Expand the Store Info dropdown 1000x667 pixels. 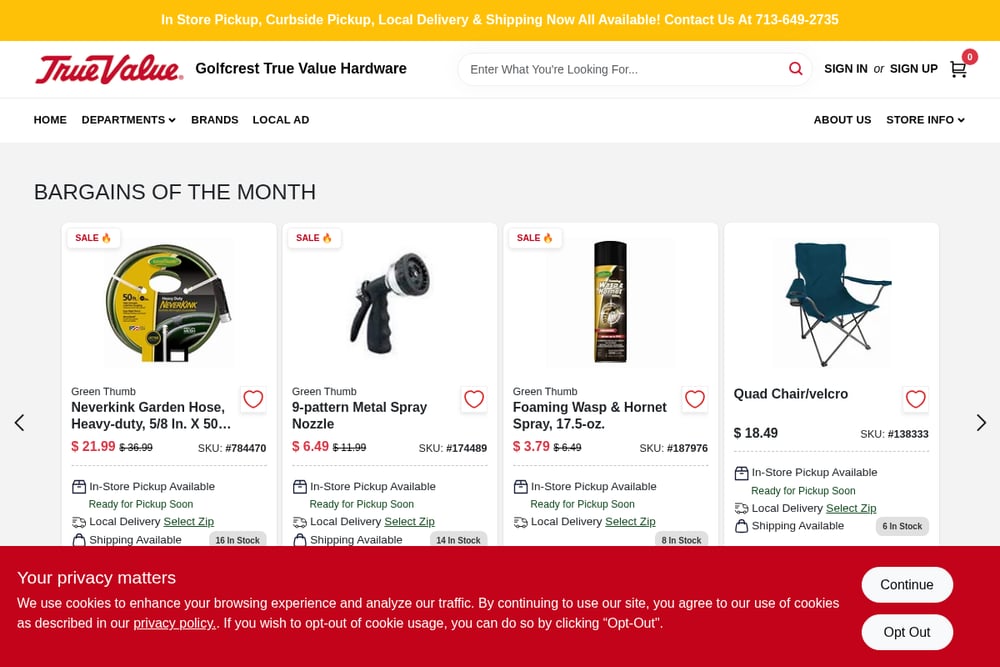925,120
